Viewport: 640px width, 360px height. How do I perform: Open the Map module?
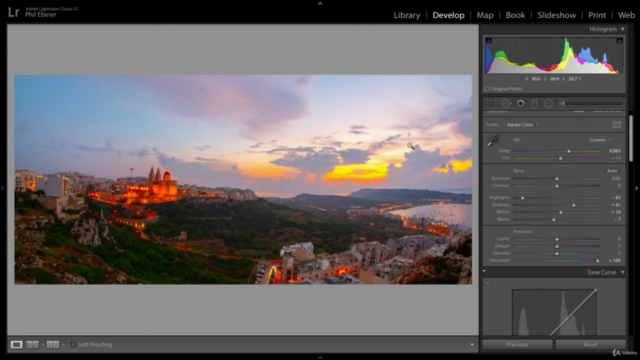[x=485, y=15]
